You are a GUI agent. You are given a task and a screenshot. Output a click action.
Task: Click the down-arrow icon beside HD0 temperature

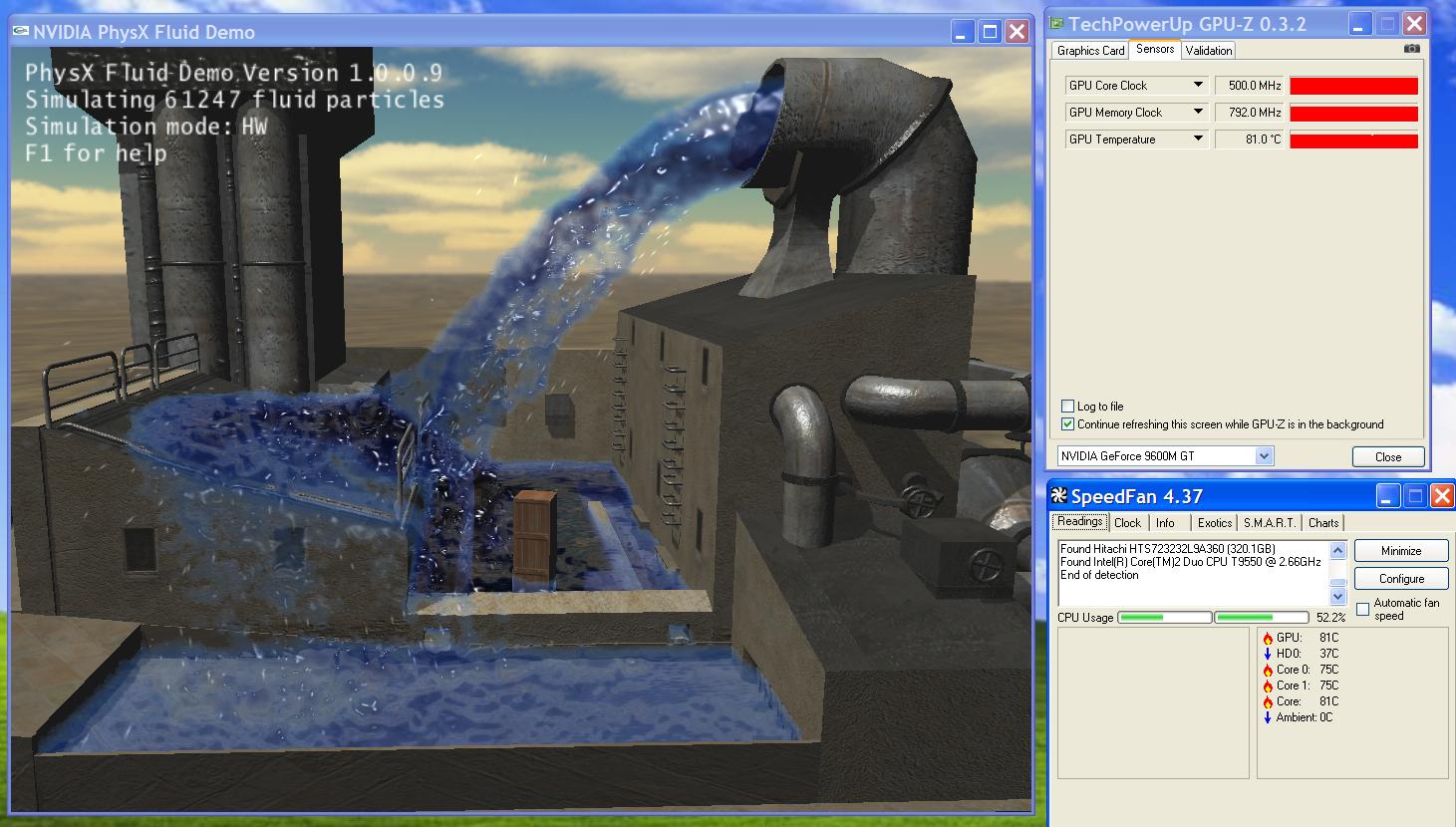pos(1268,654)
